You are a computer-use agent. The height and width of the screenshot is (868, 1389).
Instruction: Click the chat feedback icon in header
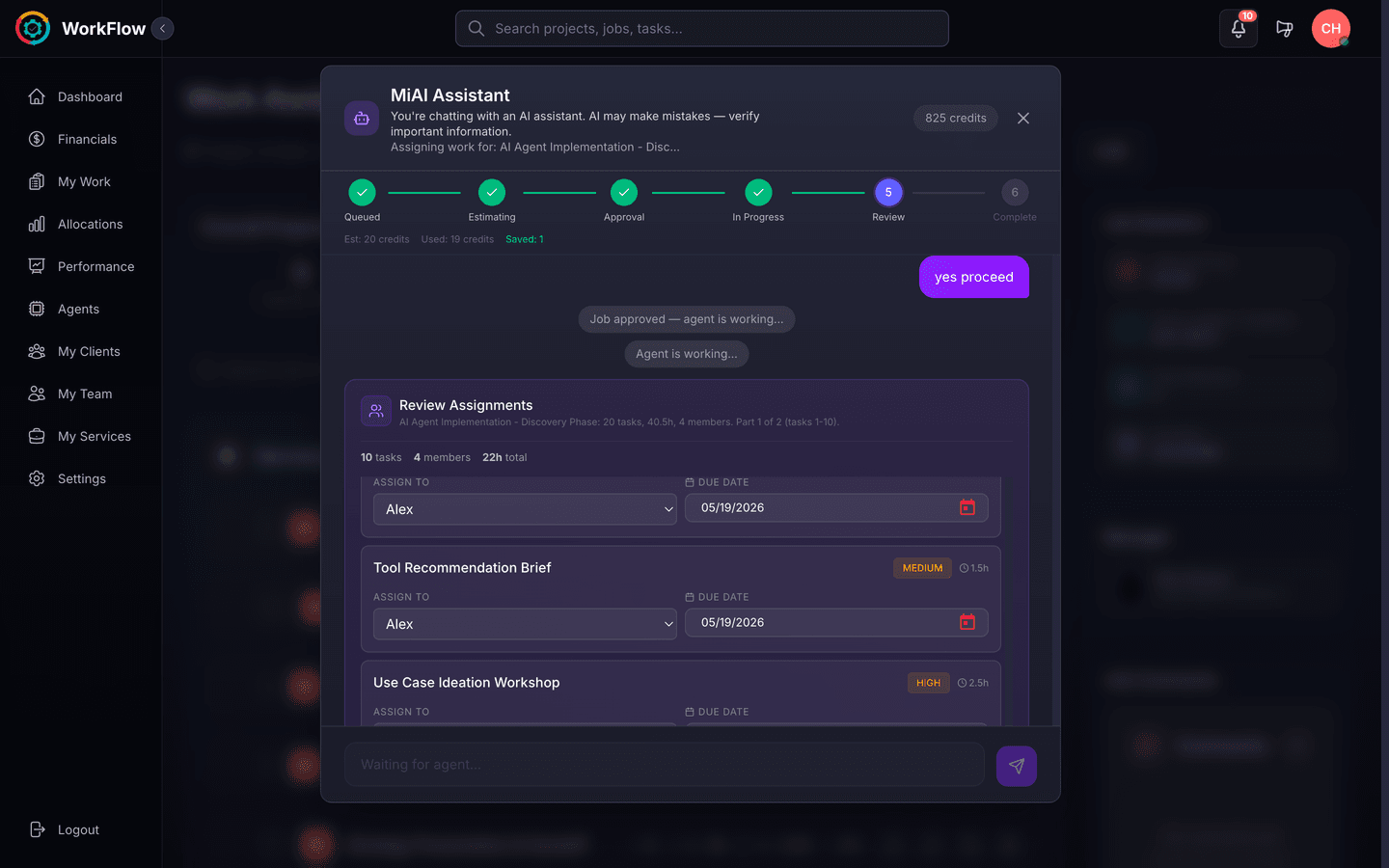coord(1285,29)
